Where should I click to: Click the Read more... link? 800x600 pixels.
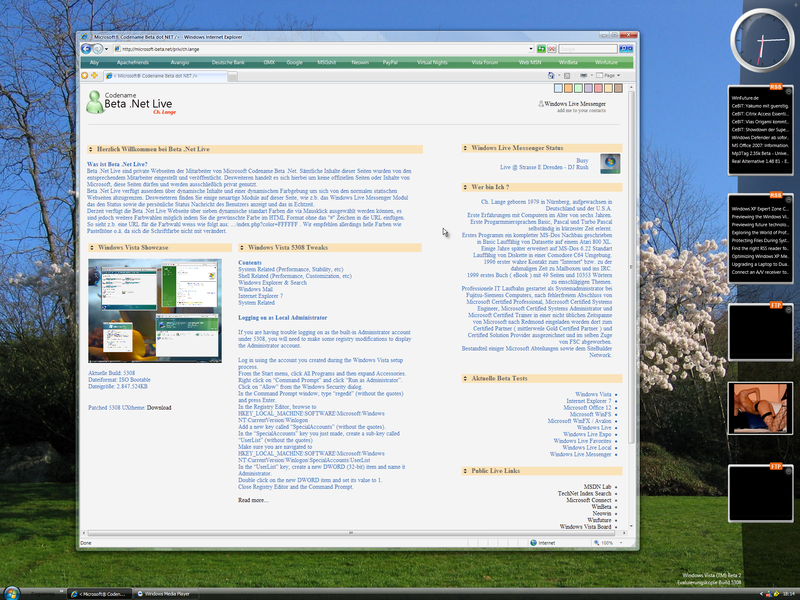coord(252,500)
